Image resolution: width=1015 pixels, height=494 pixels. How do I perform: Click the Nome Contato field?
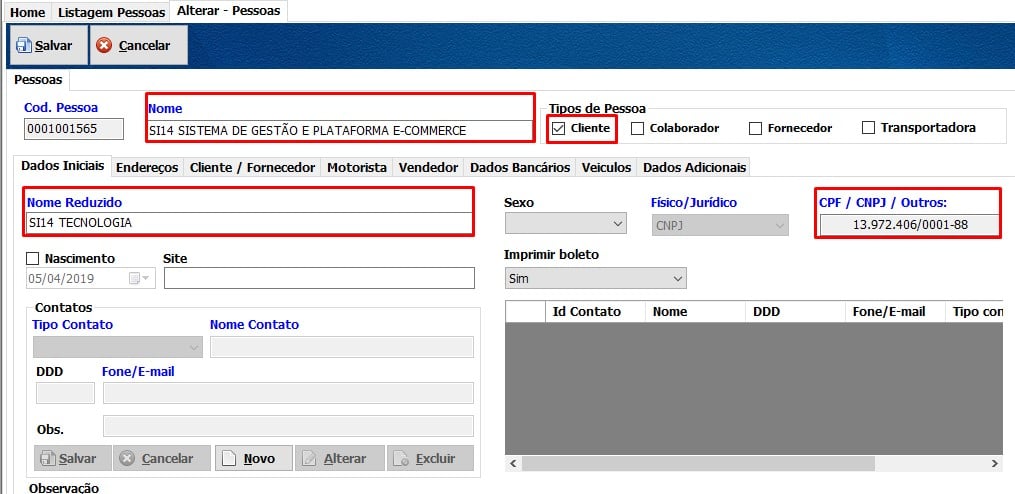point(342,347)
